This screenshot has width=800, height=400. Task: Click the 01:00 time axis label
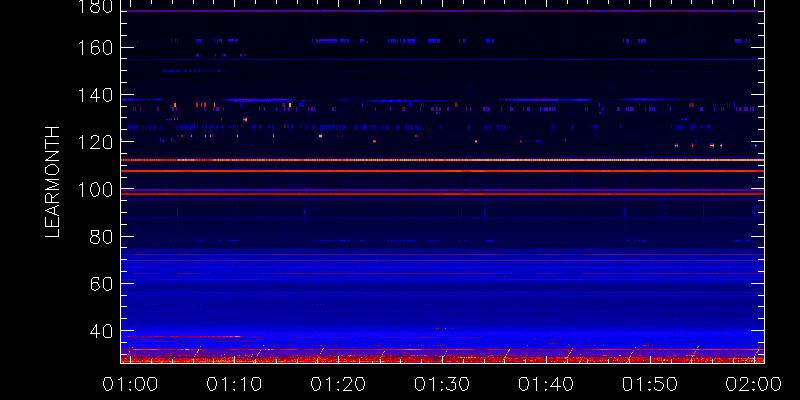130,384
